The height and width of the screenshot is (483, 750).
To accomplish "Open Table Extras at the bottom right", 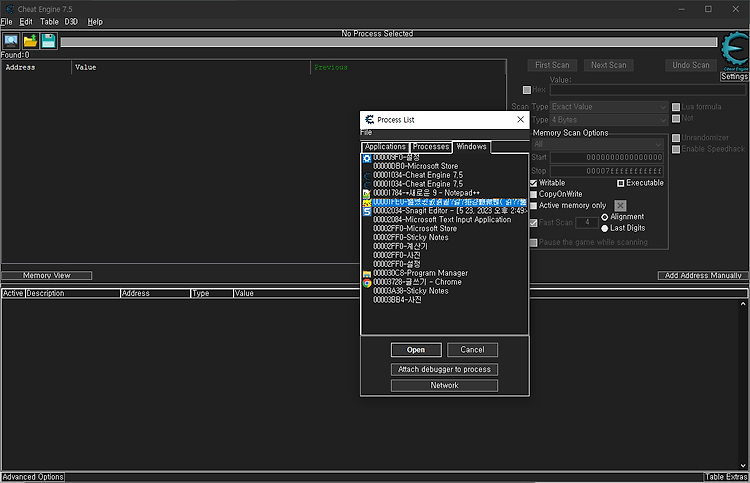I will (x=726, y=477).
